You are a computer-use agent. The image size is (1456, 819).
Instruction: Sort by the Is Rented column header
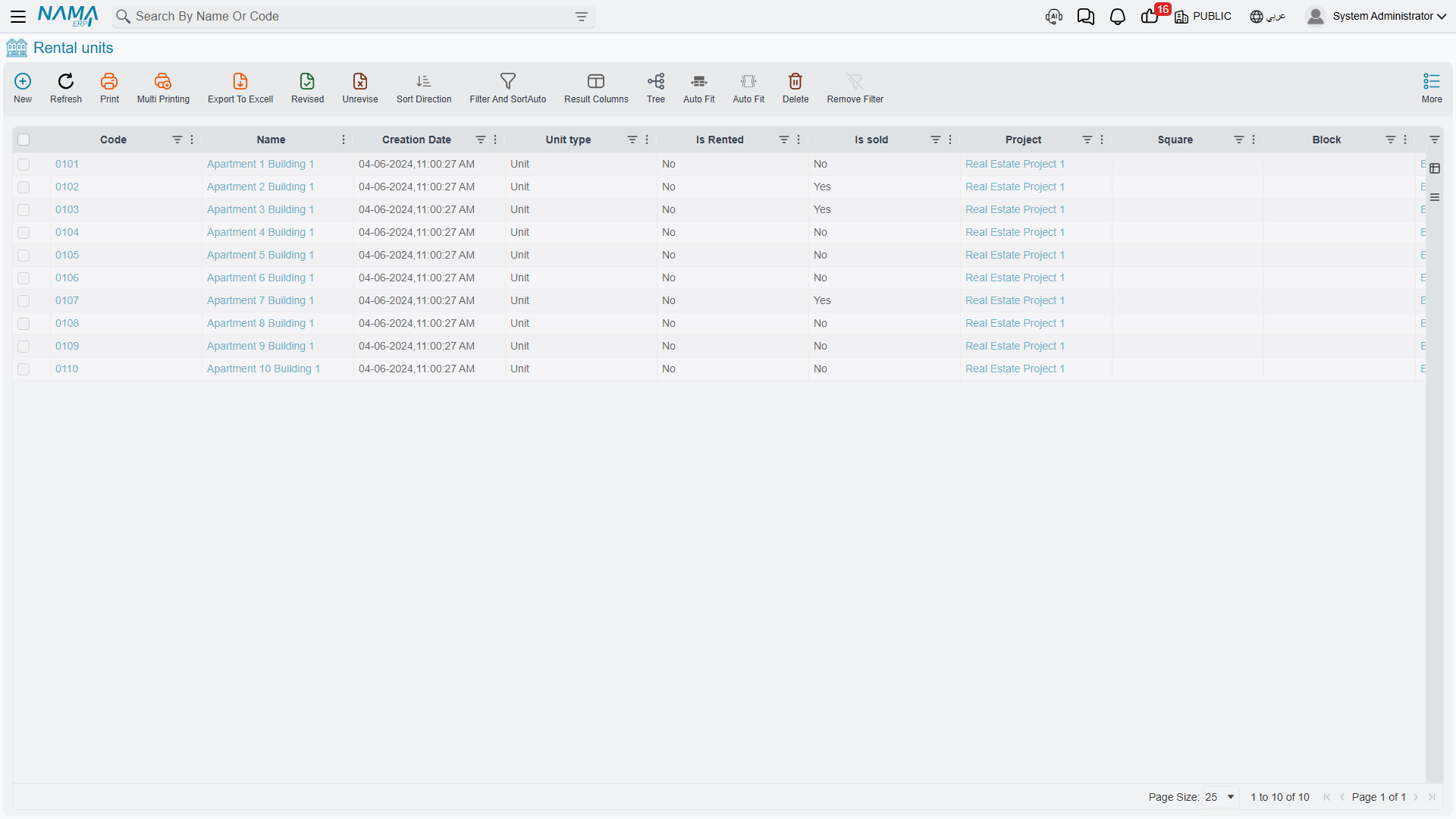point(720,140)
